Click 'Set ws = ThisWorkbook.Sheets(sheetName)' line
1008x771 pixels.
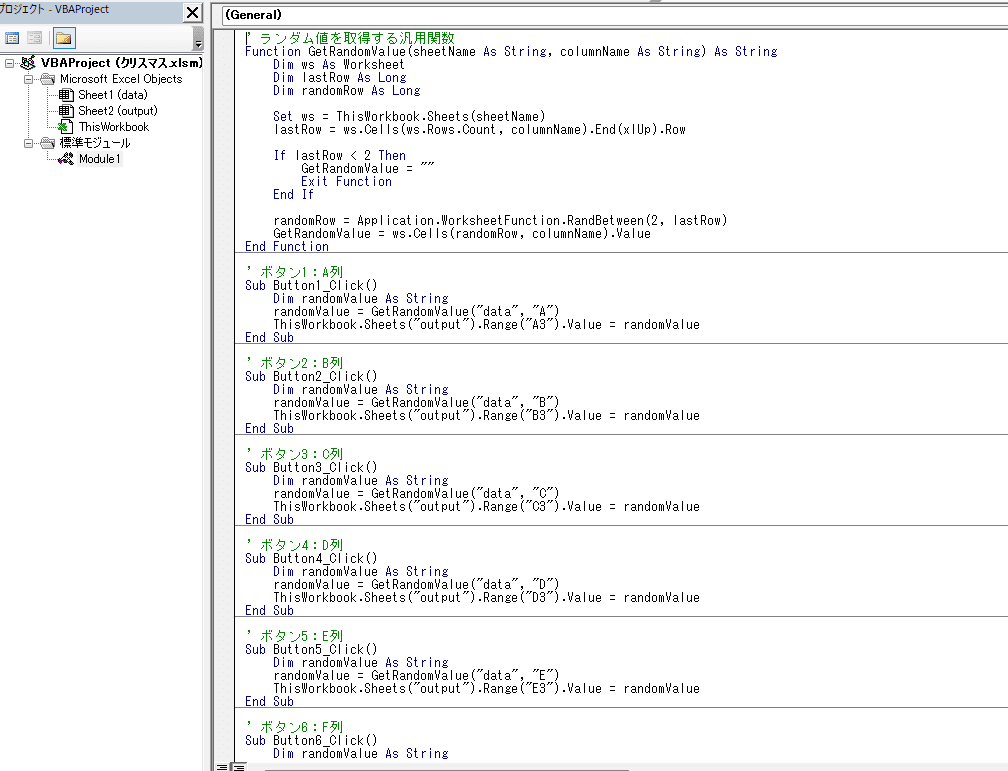tap(409, 116)
